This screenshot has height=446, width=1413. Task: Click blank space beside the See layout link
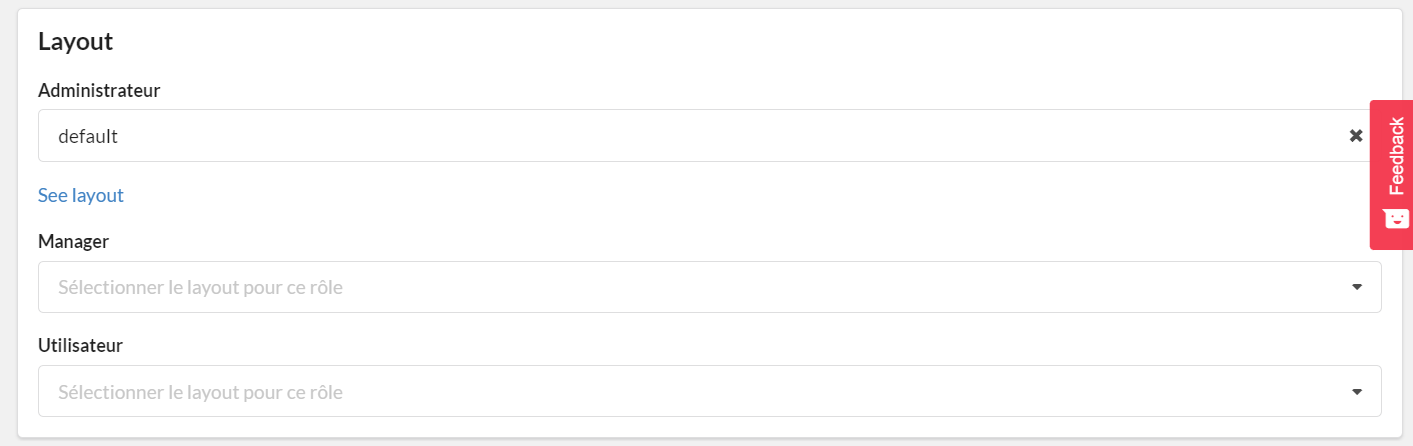[x=700, y=195]
